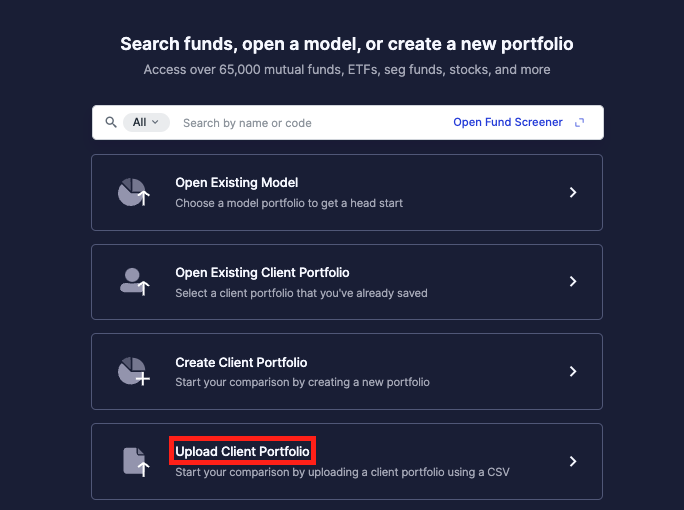Viewport: 684px width, 510px height.
Task: Expand Open Existing Client Portfolio via right chevron
Action: 573,281
